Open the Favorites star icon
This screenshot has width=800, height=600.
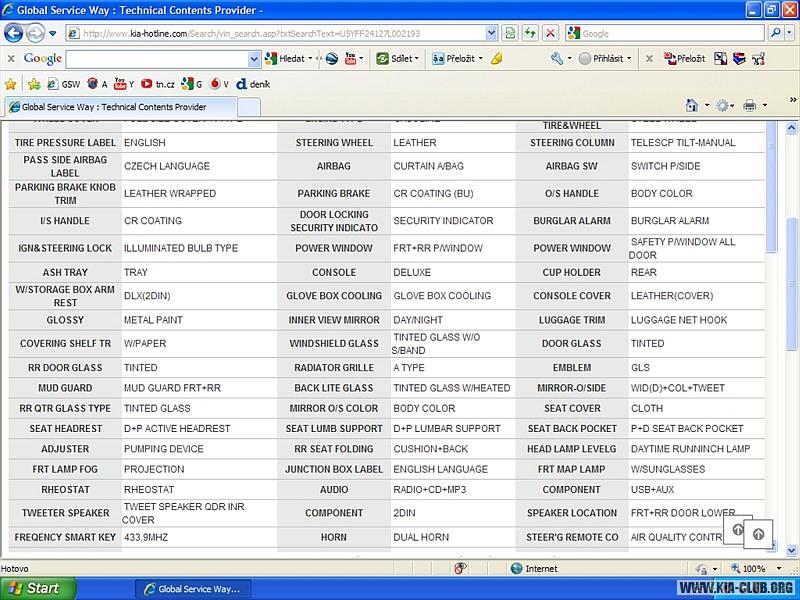tap(11, 84)
